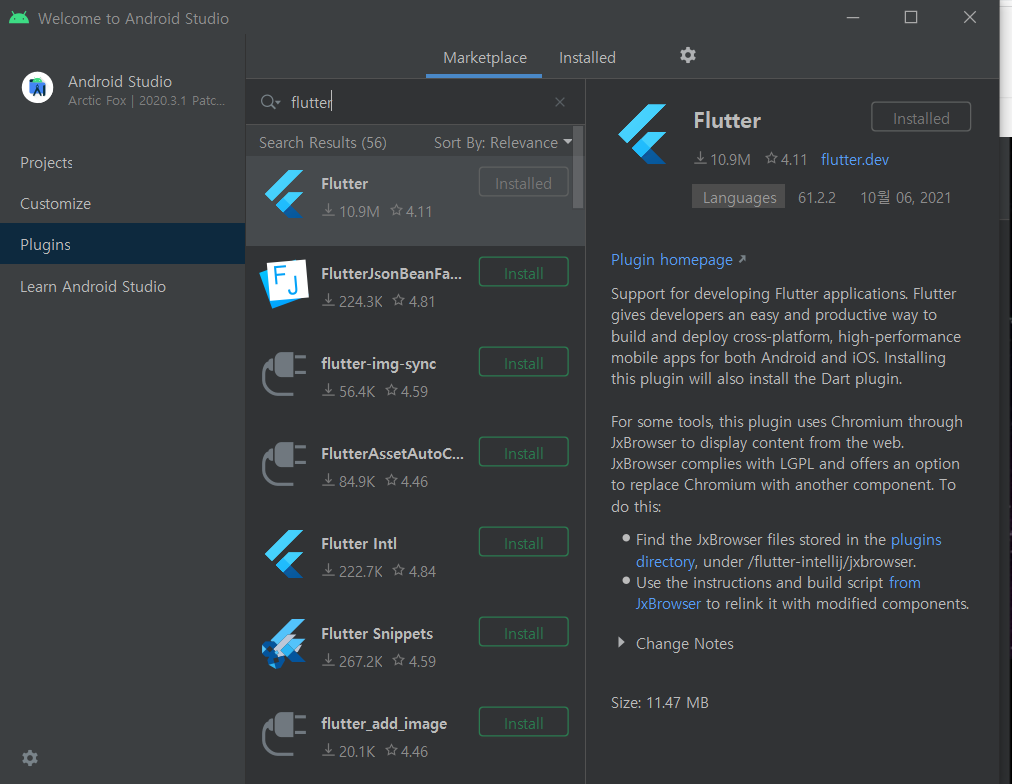The height and width of the screenshot is (784, 1012).
Task: Switch to the Marketplace tab
Action: [x=485, y=58]
